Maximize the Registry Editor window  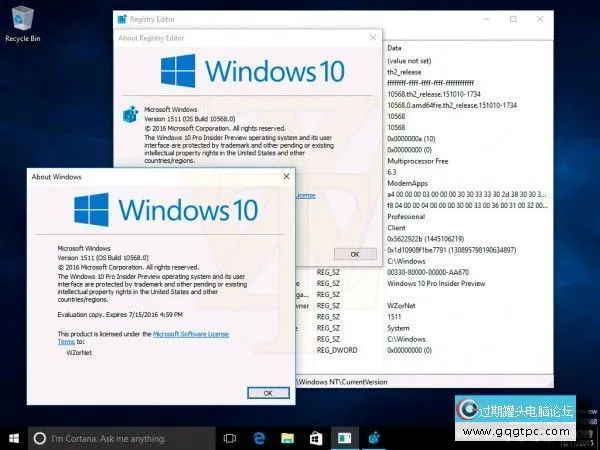pyautogui.click(x=513, y=19)
